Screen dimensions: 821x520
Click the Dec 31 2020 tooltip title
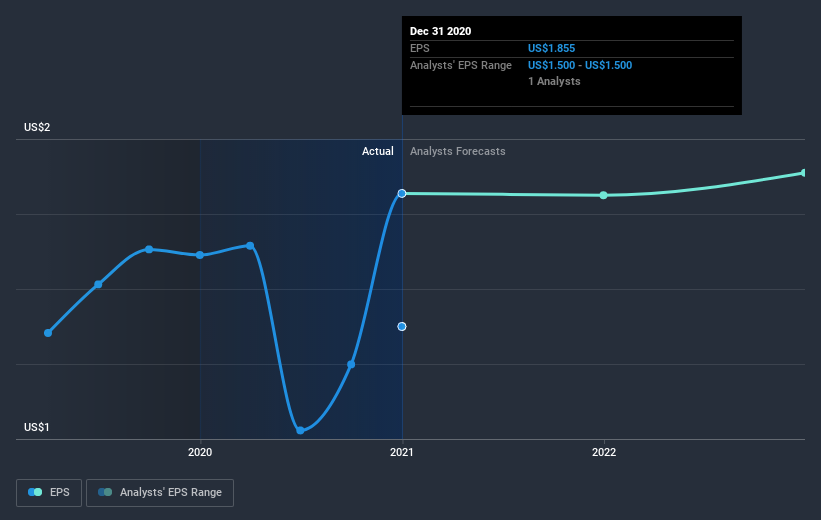[440, 31]
